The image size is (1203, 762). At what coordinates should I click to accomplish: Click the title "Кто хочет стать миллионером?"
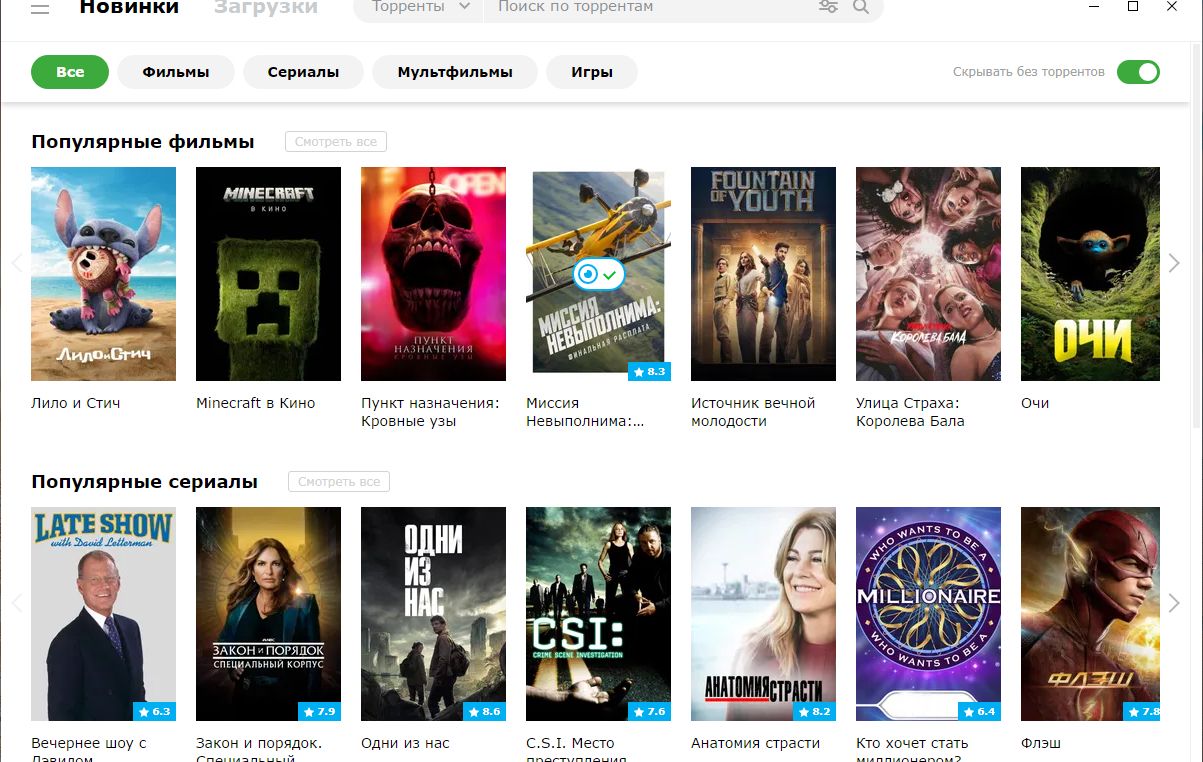(x=913, y=749)
